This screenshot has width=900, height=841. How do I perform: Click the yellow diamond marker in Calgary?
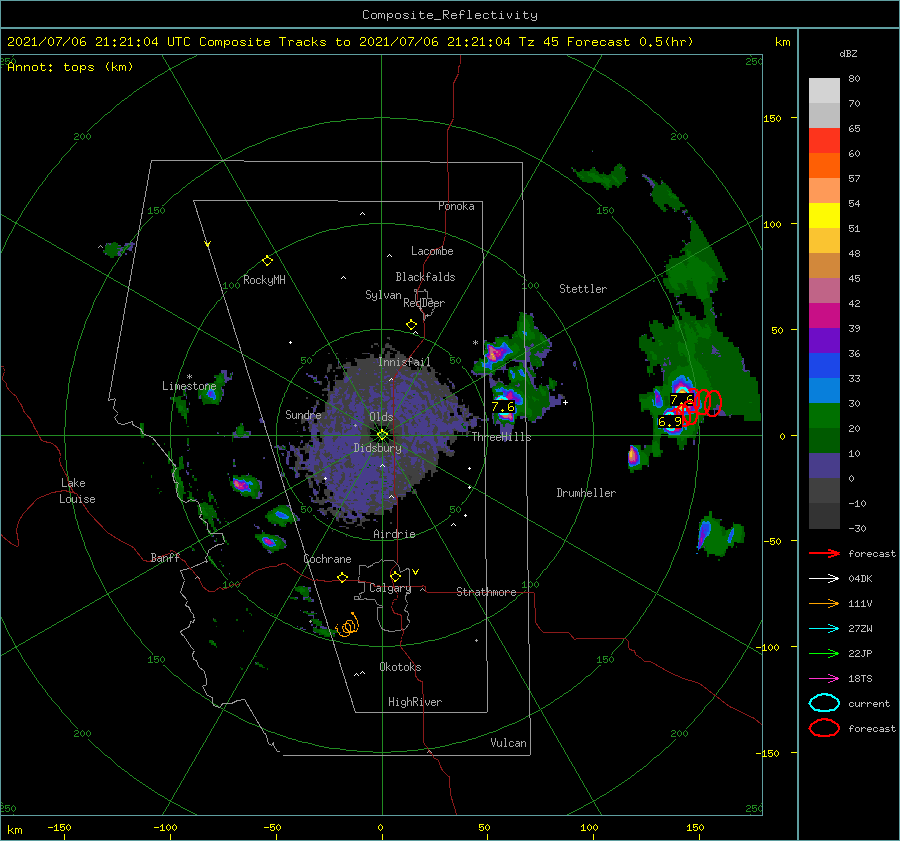coord(395,576)
